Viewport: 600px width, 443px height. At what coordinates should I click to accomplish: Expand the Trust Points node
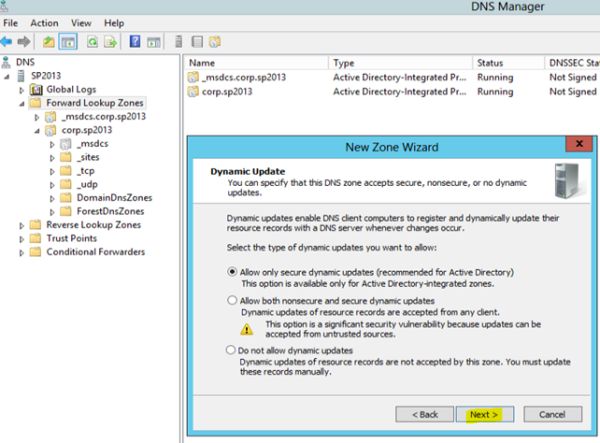21,239
